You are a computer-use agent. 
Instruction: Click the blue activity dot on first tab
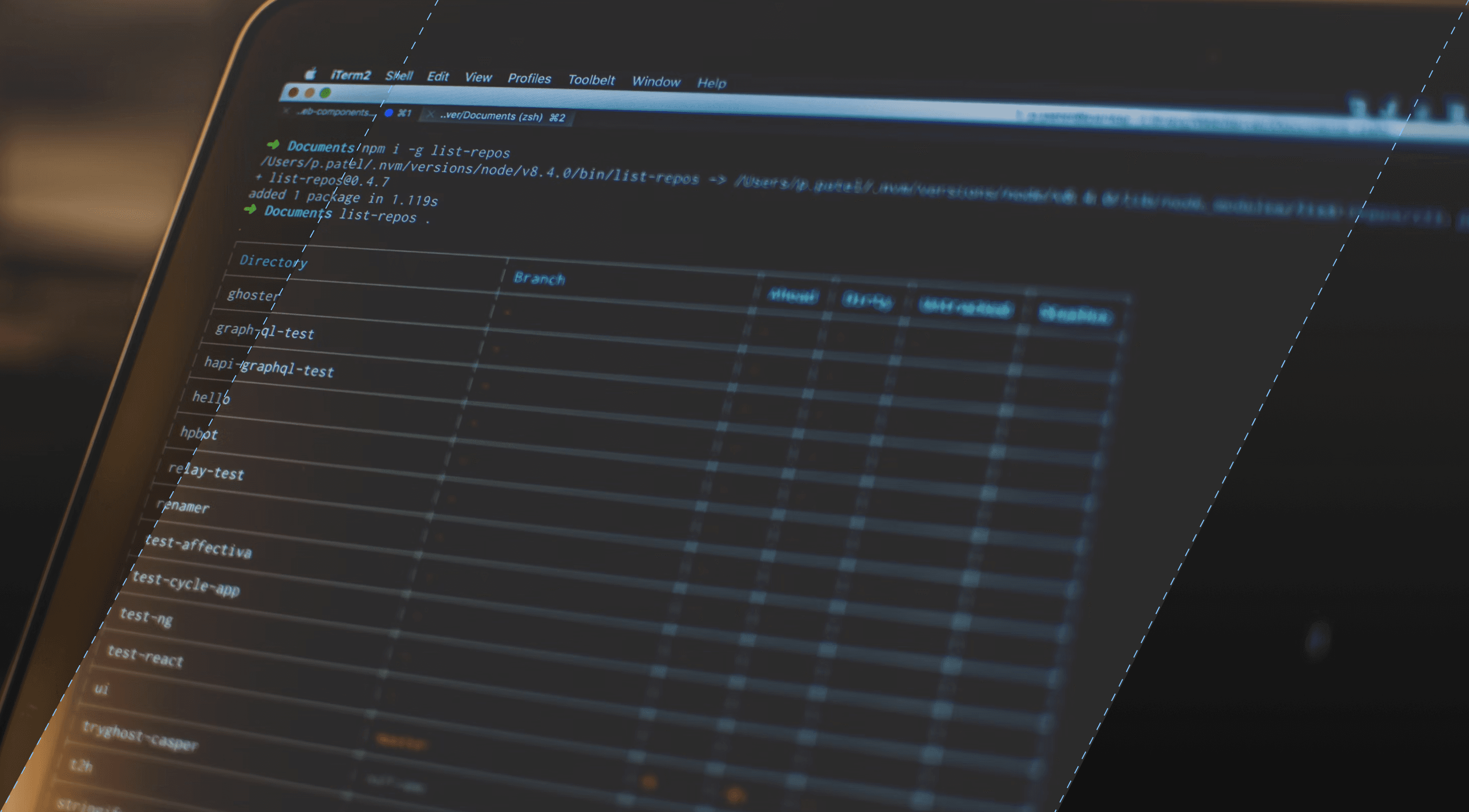[x=388, y=113]
